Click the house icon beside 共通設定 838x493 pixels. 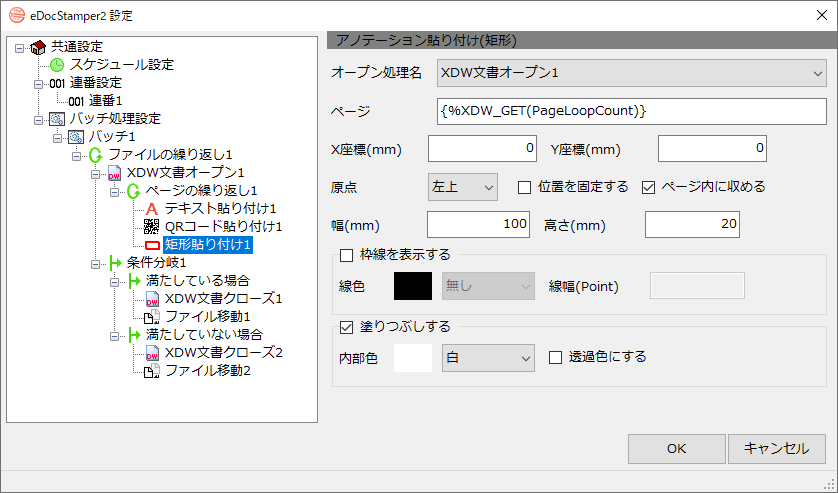pyautogui.click(x=38, y=48)
